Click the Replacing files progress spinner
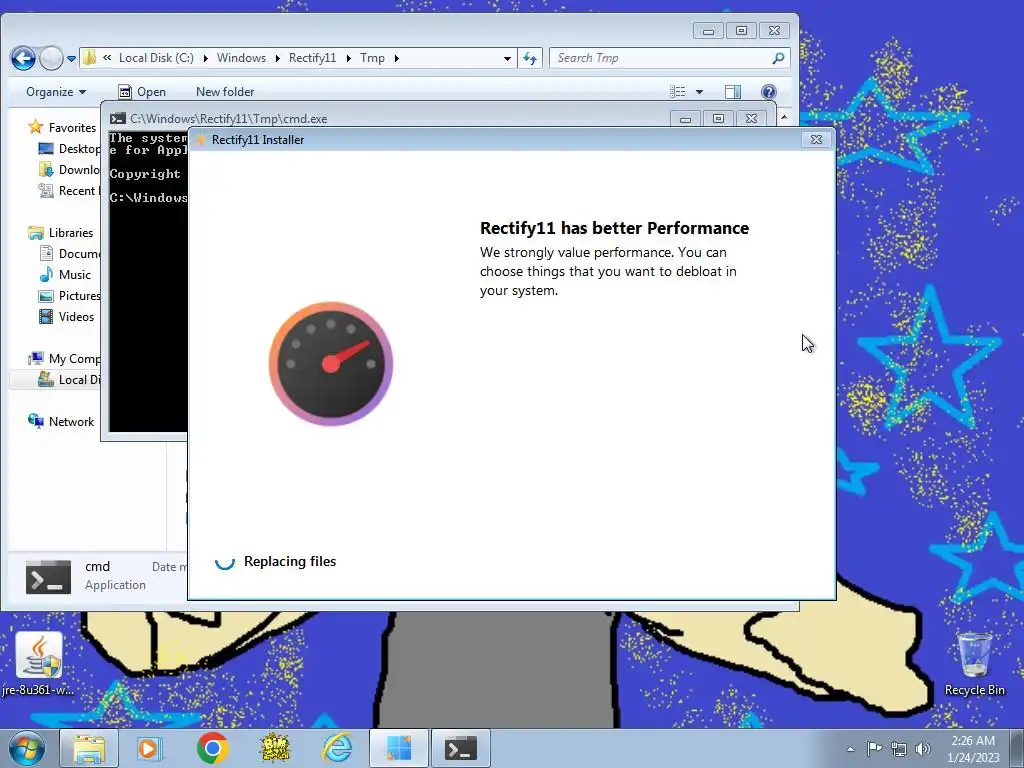 225,562
